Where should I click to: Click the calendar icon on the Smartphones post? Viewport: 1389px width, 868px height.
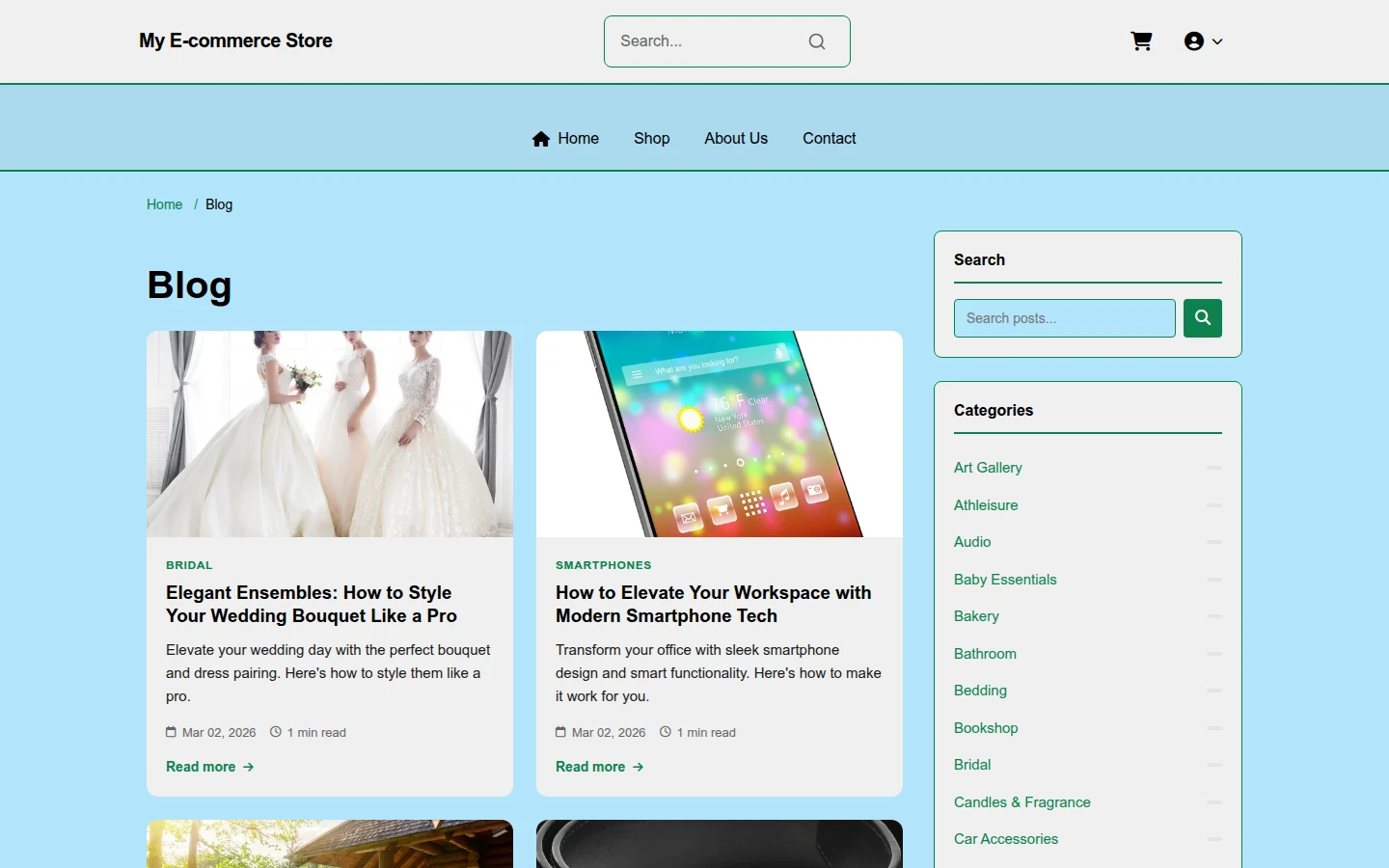560,732
